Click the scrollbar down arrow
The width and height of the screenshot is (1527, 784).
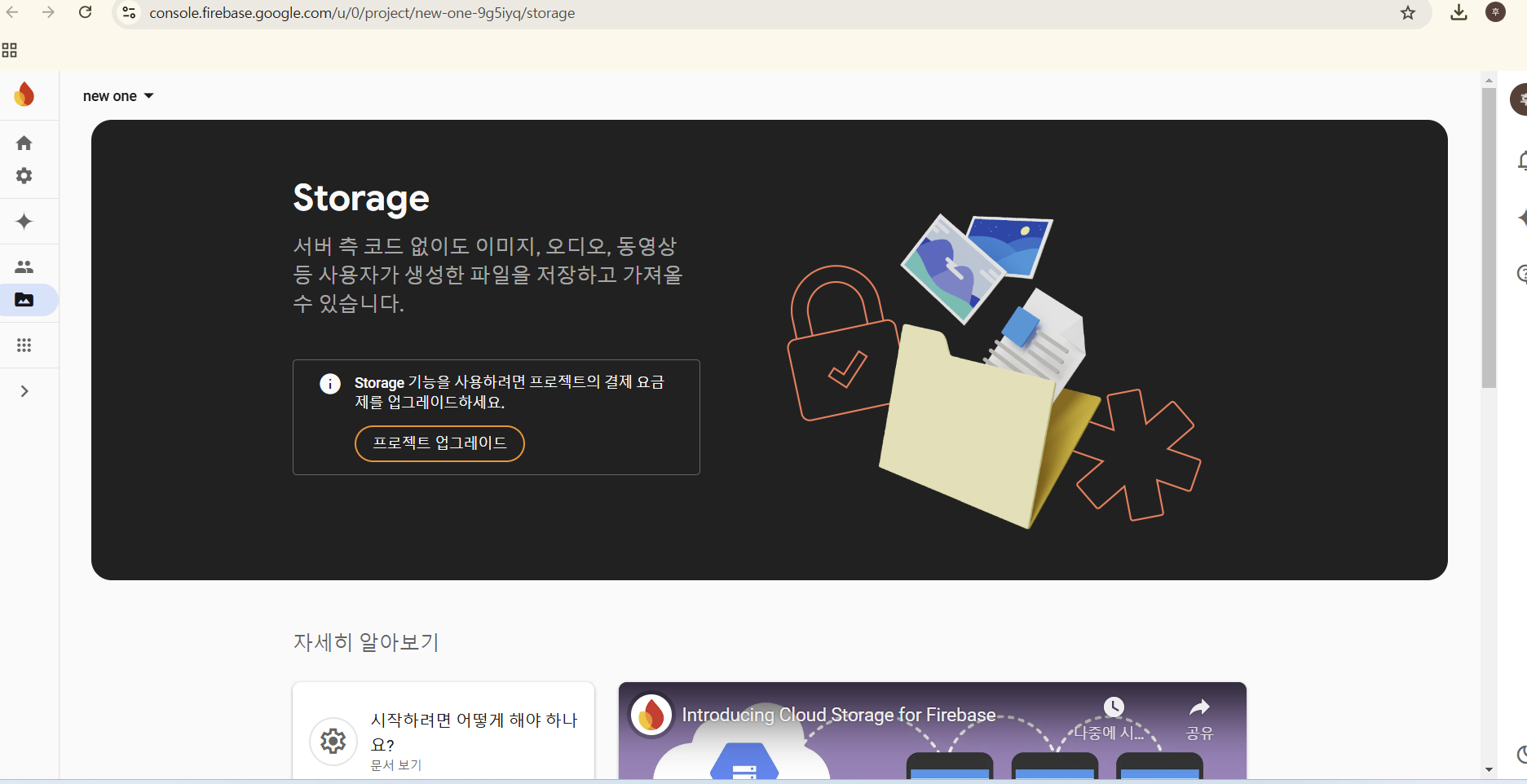tap(1489, 769)
